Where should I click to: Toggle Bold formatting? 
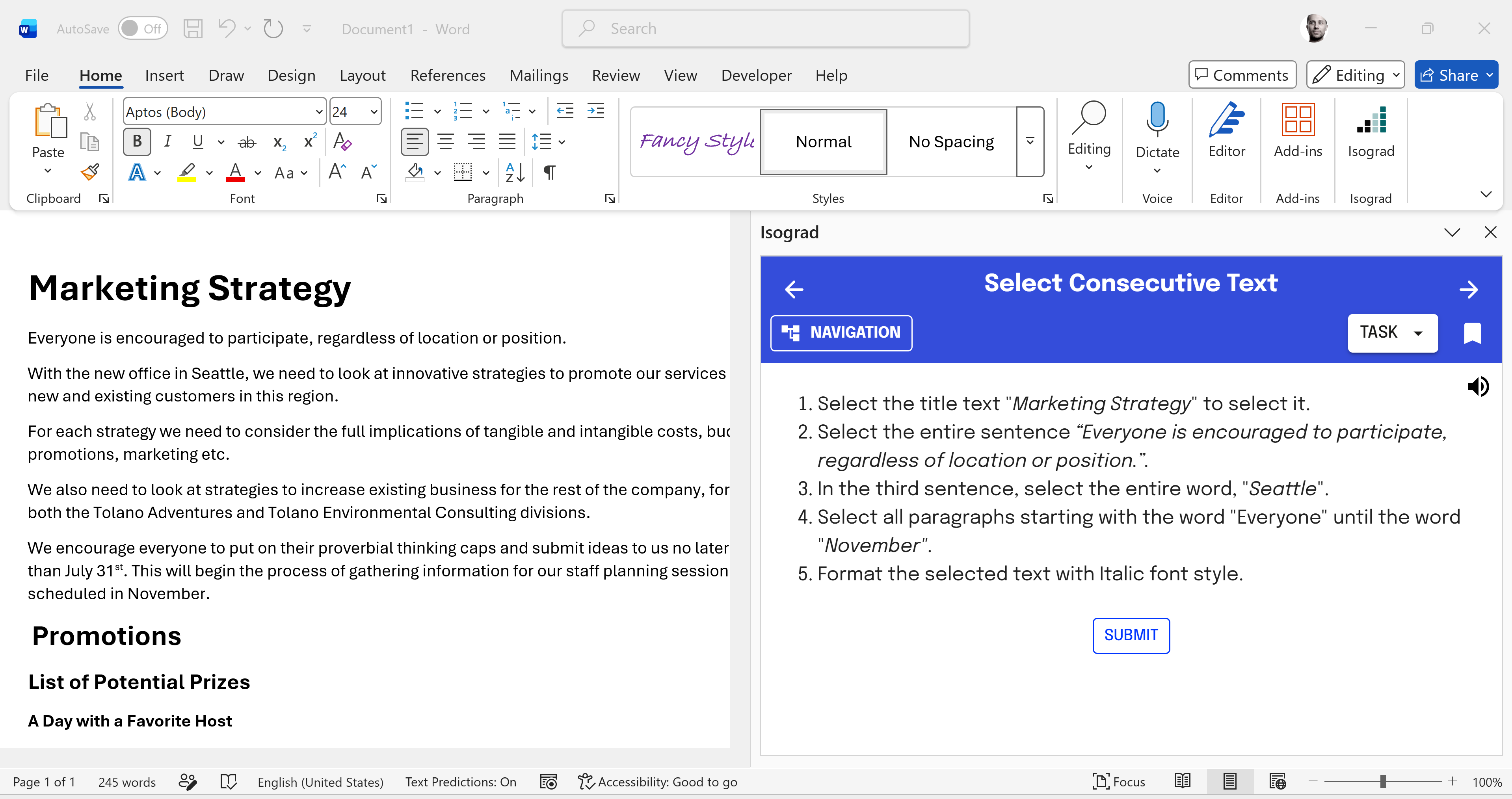(x=137, y=141)
